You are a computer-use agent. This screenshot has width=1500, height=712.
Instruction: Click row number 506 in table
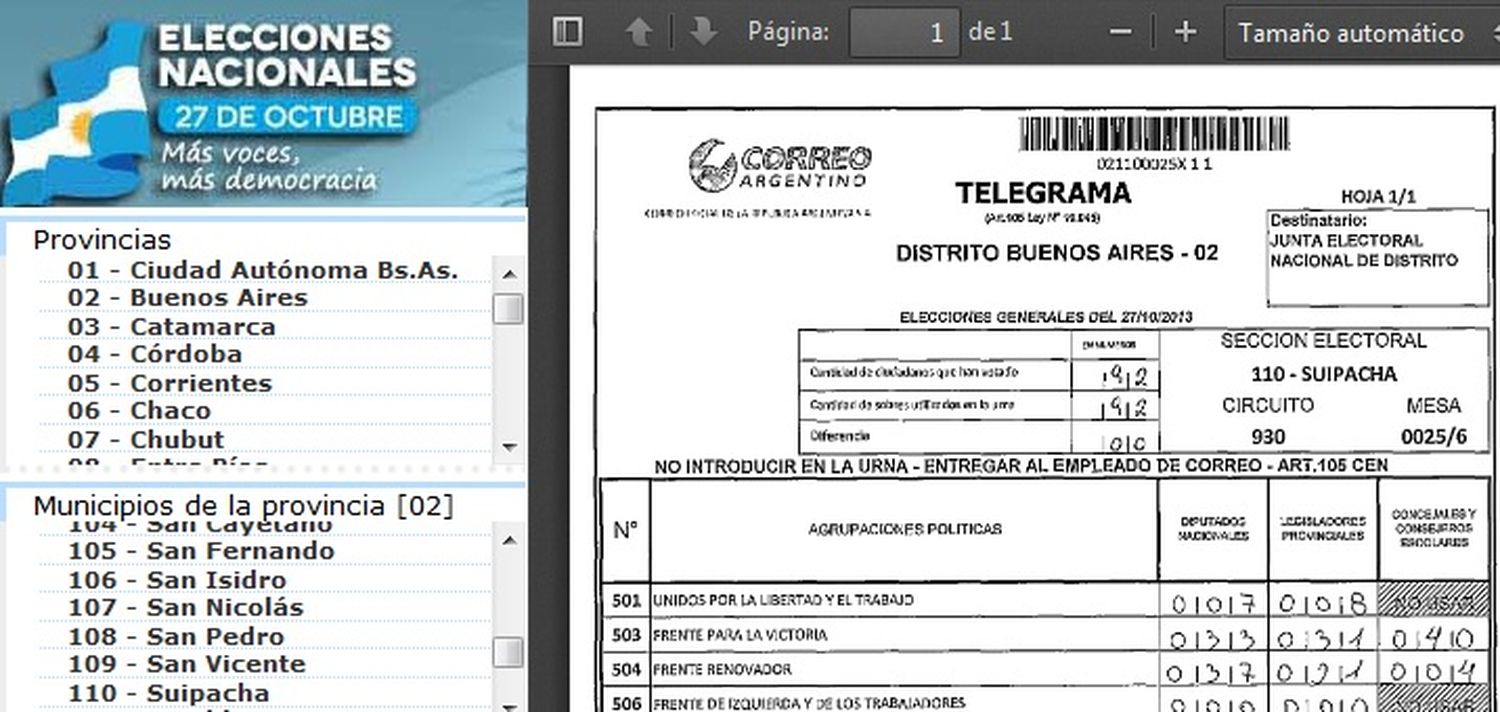click(x=626, y=703)
